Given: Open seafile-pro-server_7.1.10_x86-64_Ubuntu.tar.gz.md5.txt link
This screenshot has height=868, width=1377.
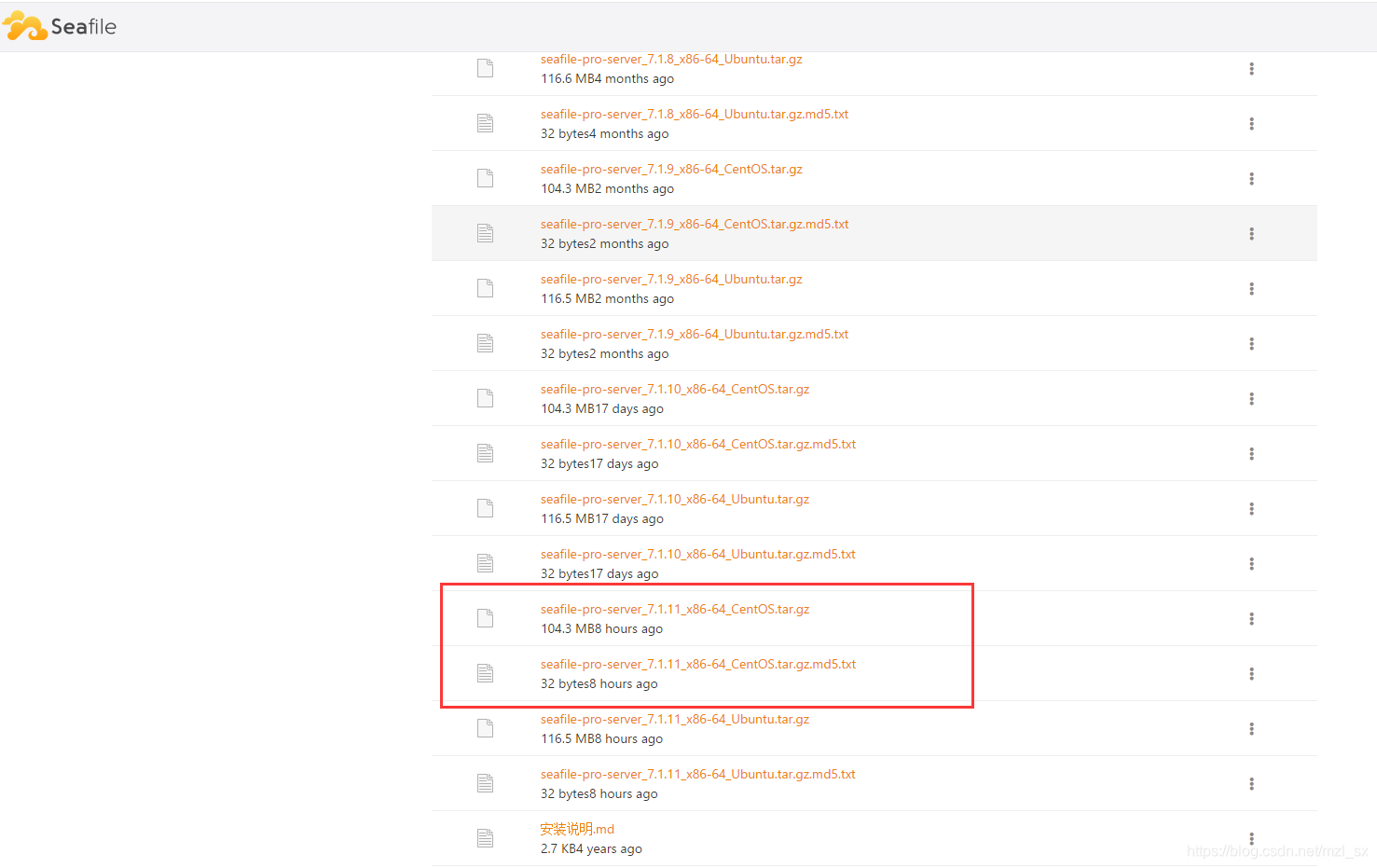Looking at the screenshot, I should (698, 554).
